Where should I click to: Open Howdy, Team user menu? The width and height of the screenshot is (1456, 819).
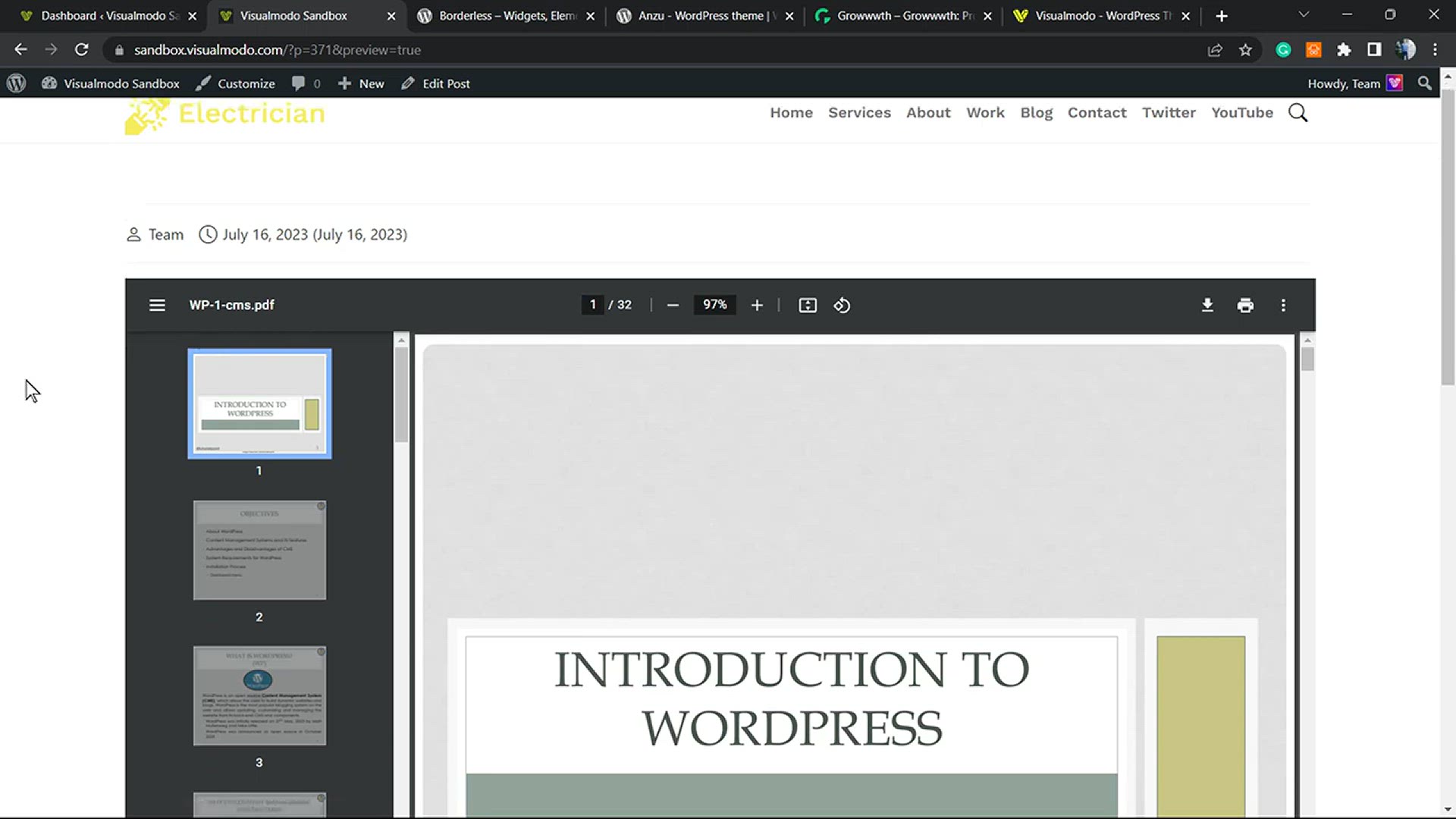tap(1355, 83)
